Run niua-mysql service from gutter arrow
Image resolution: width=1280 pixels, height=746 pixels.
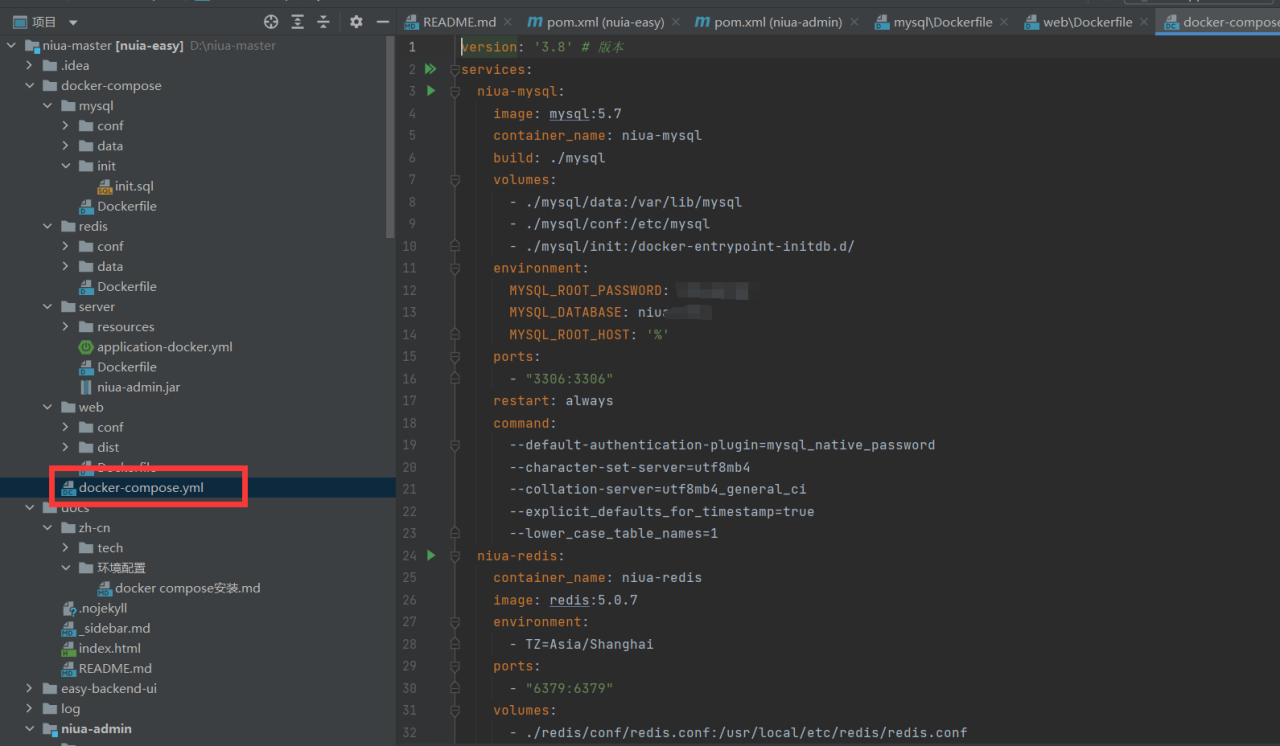pos(431,91)
